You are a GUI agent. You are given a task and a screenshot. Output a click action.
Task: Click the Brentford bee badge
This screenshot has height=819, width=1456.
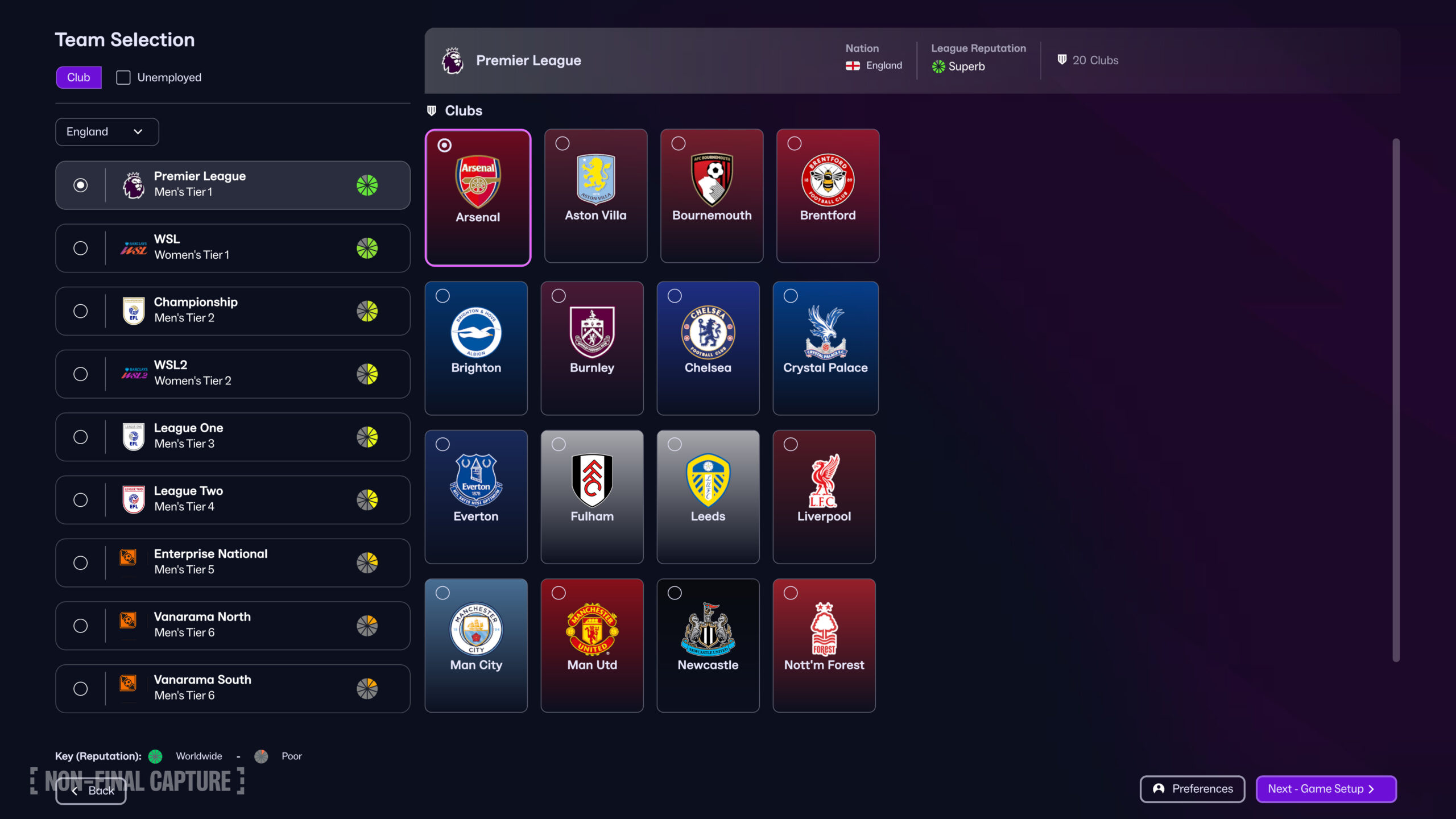[828, 180]
